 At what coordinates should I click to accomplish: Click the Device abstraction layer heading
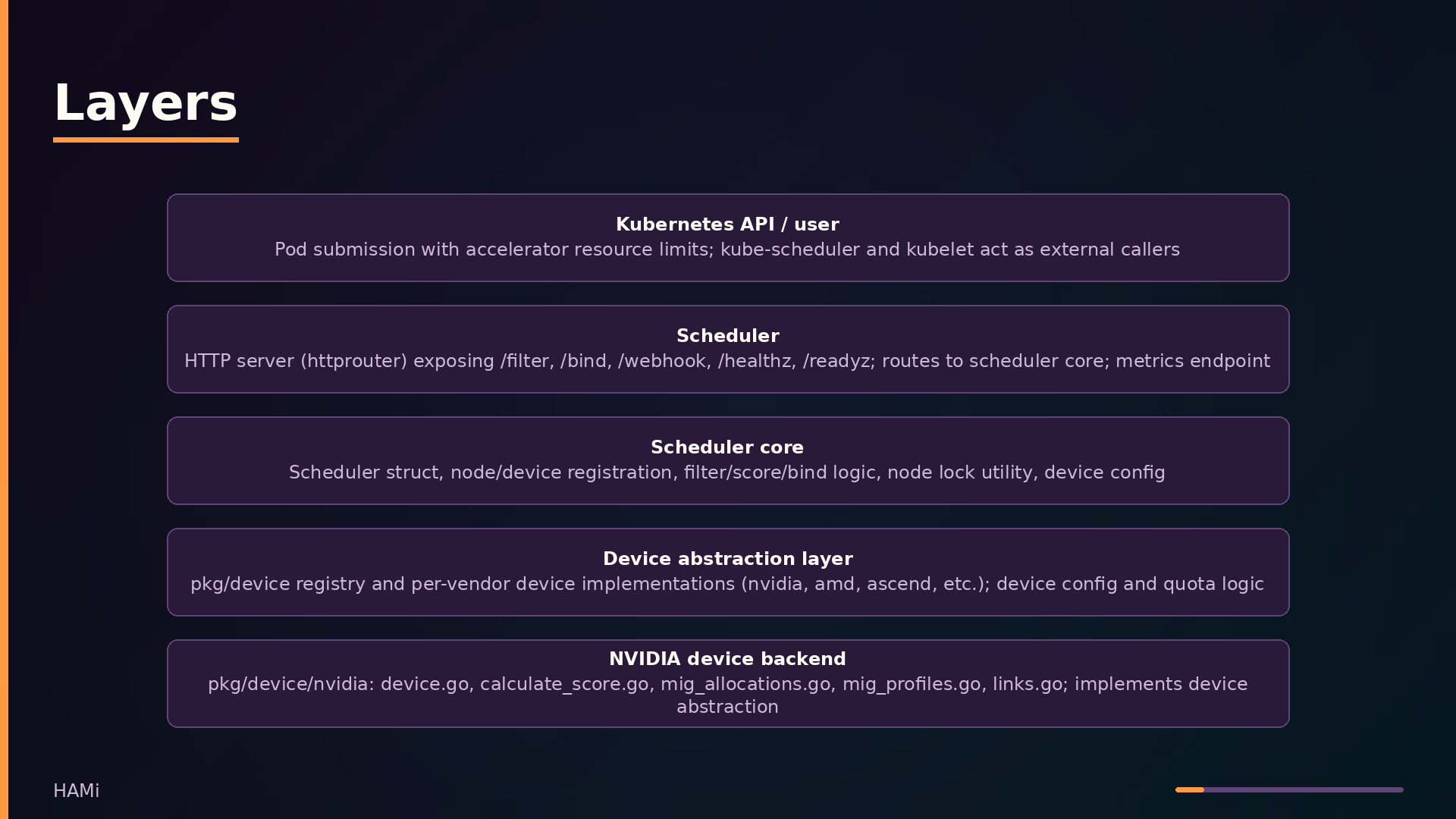(x=728, y=559)
